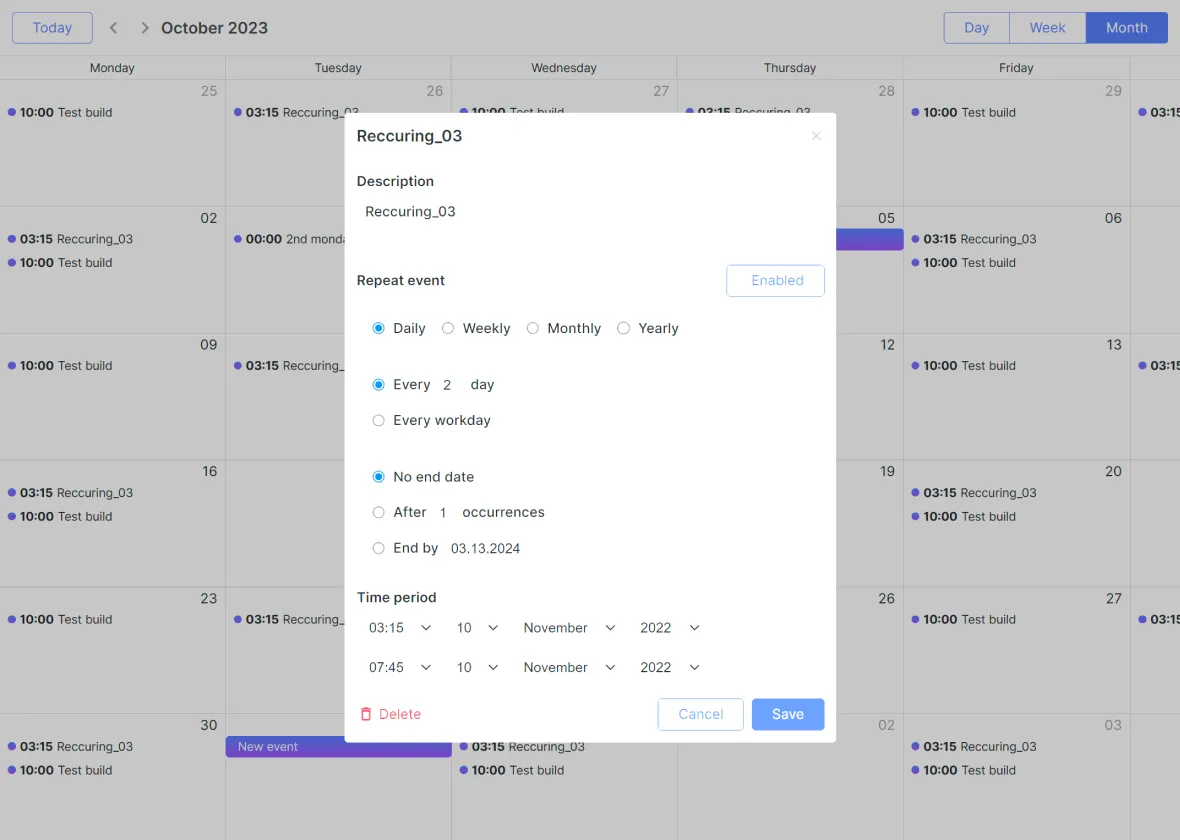Select After occurrences option
1180x840 pixels.
pyautogui.click(x=379, y=513)
